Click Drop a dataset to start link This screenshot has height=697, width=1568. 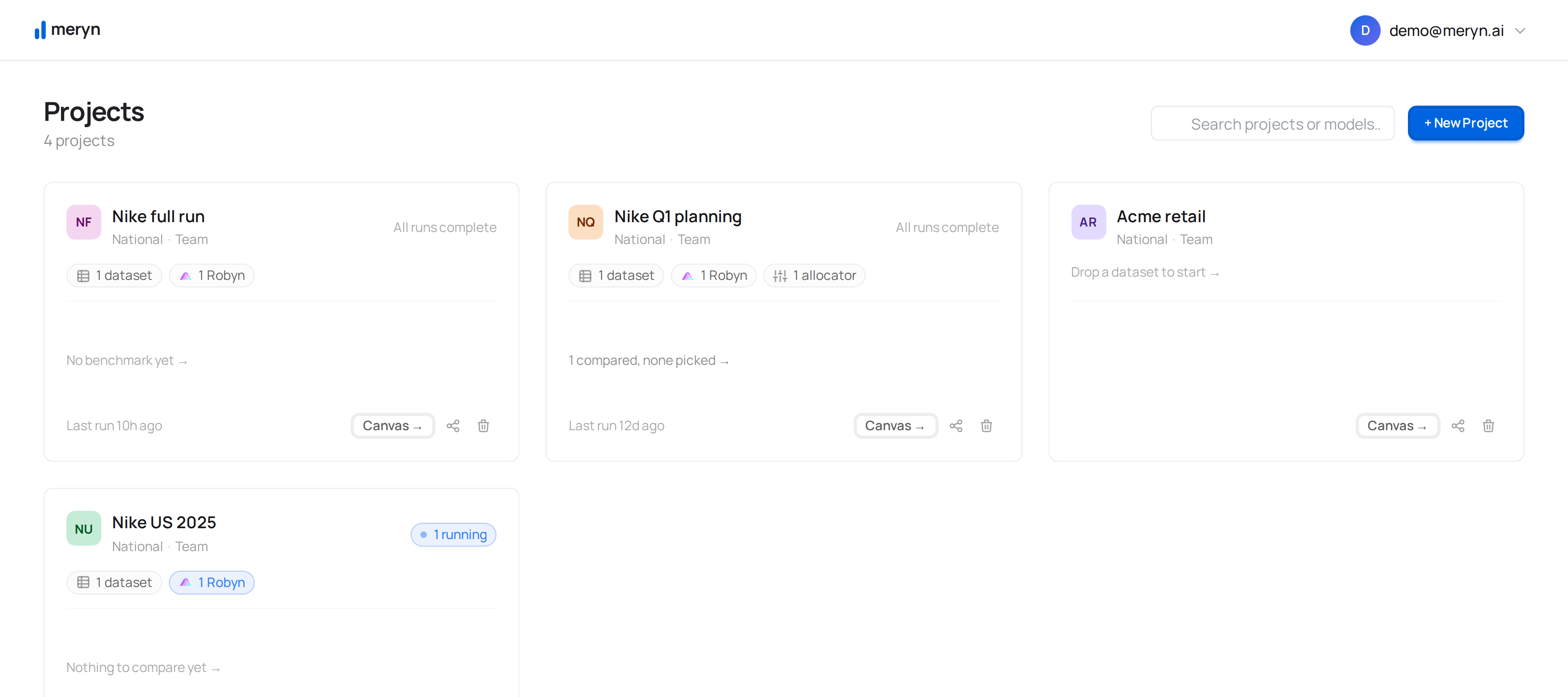tap(1145, 272)
